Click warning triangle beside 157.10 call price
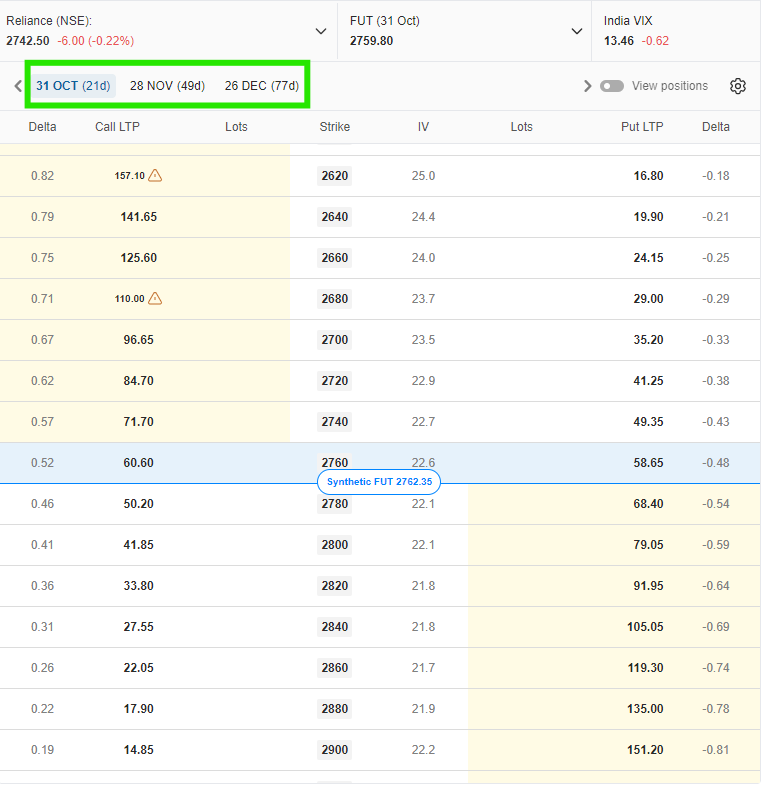Screen dimensions: 764x787 [155, 176]
